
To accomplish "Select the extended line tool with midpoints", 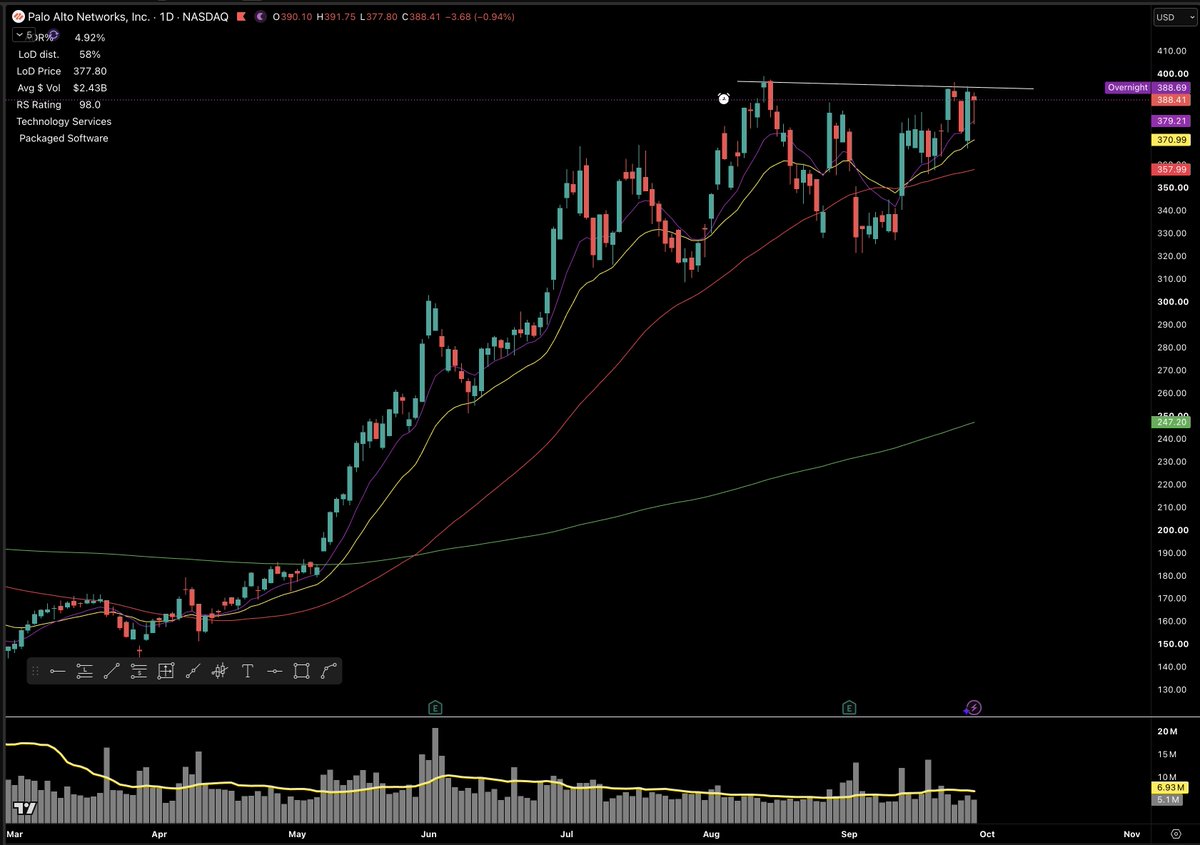I will (193, 671).
